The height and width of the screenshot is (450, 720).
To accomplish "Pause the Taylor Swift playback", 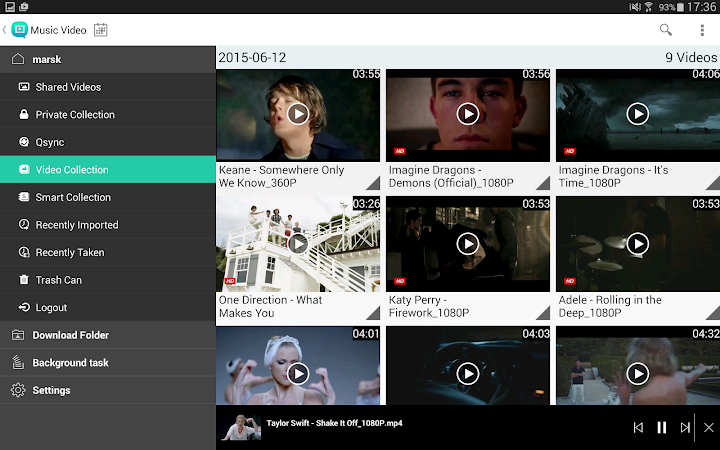I will click(x=662, y=428).
